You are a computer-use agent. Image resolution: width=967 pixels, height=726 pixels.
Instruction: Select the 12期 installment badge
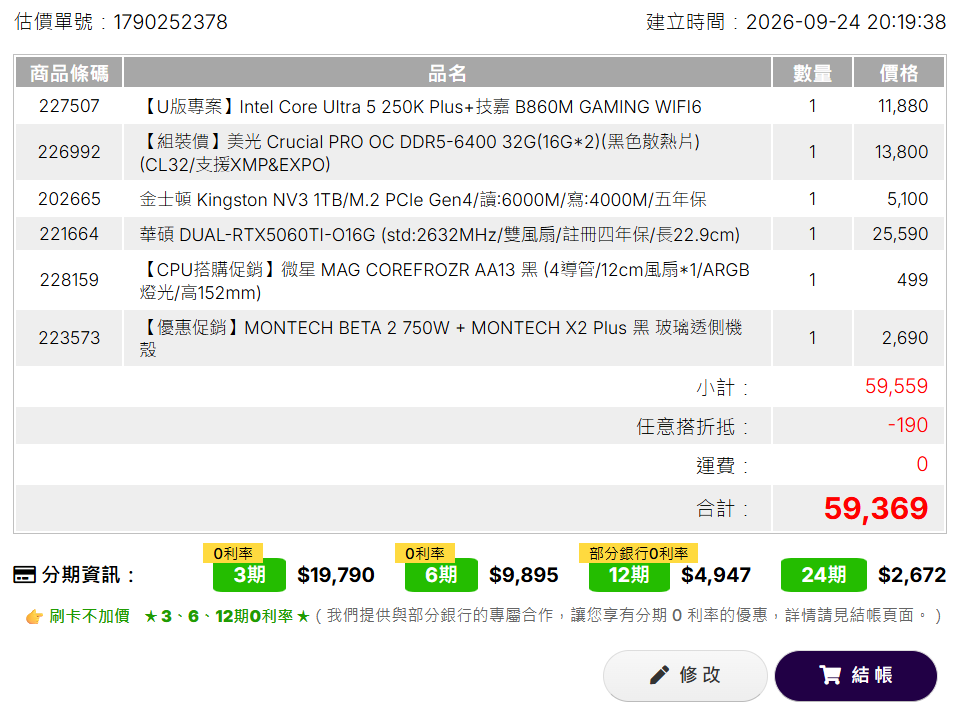point(629,575)
